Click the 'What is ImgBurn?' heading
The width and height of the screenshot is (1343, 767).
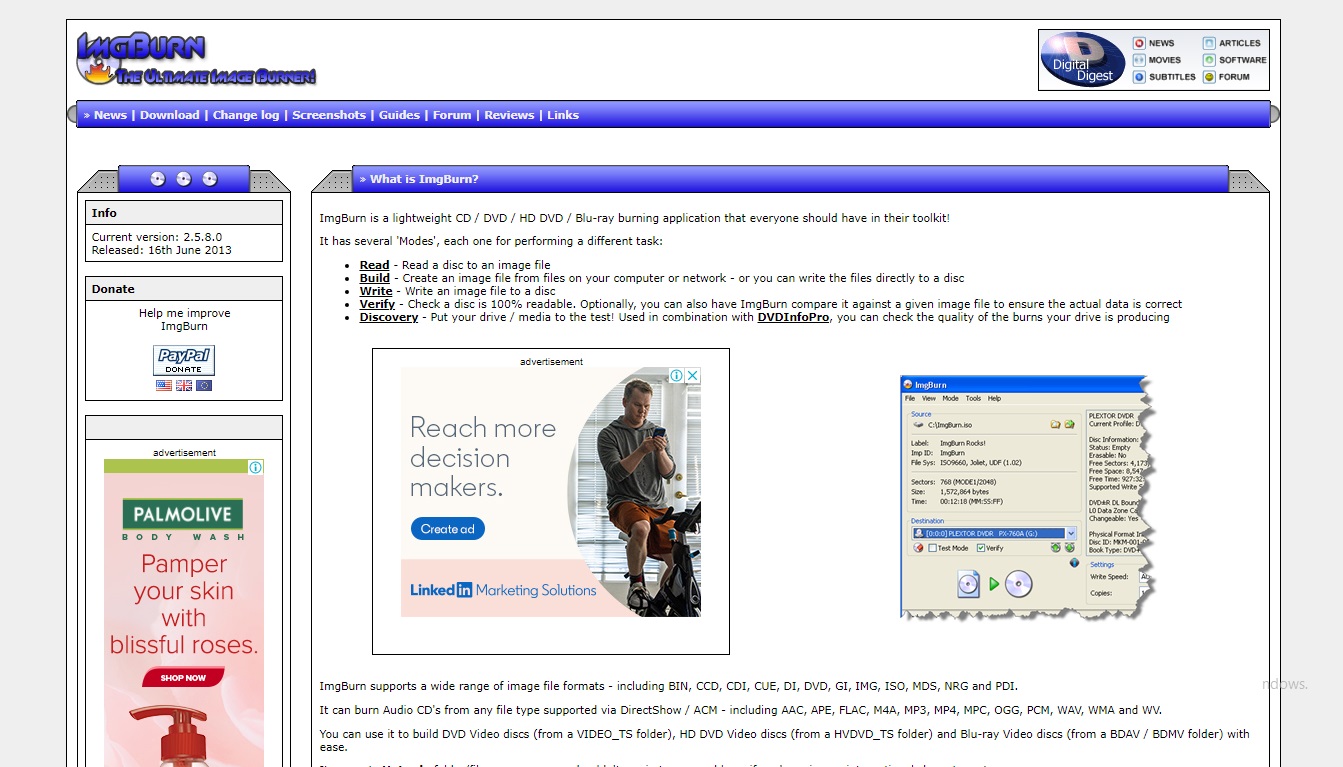click(x=424, y=179)
